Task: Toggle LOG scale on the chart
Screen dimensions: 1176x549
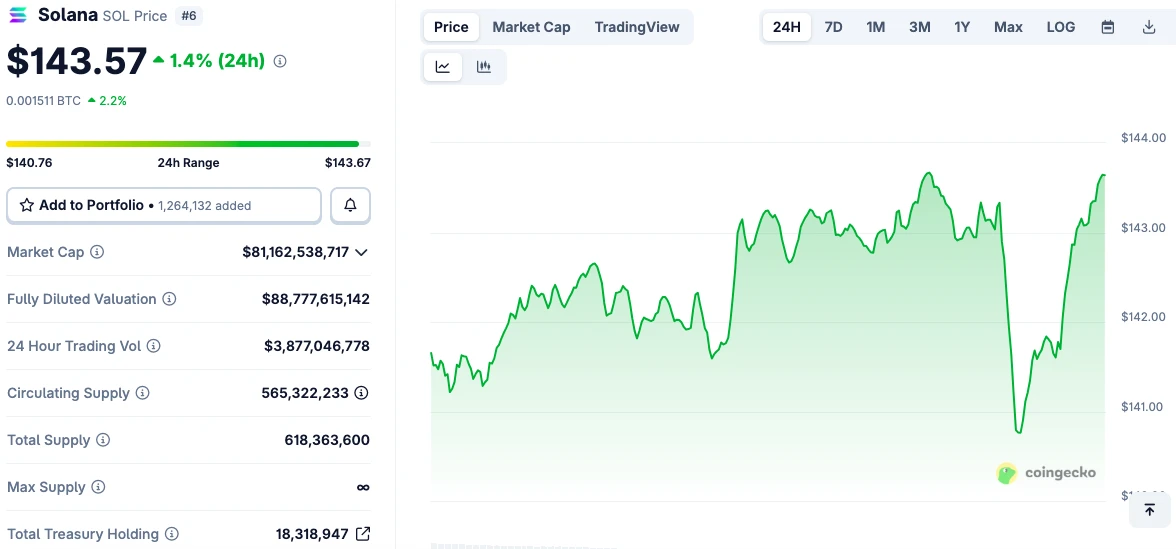Action: tap(1061, 27)
